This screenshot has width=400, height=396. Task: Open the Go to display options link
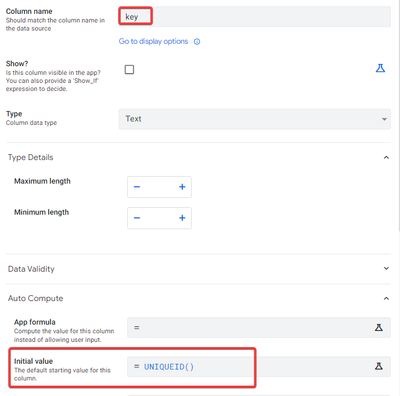click(x=153, y=41)
